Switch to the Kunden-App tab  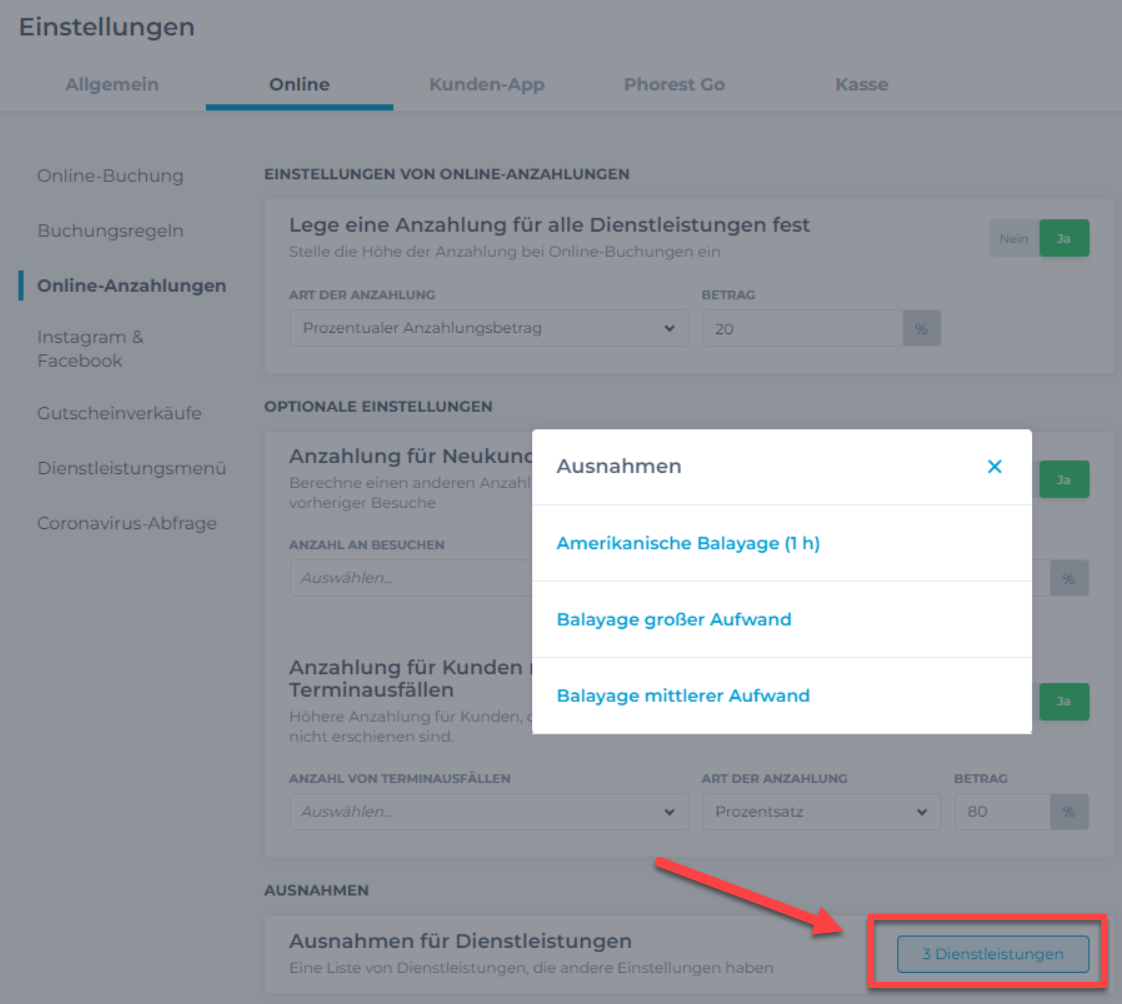click(x=487, y=84)
